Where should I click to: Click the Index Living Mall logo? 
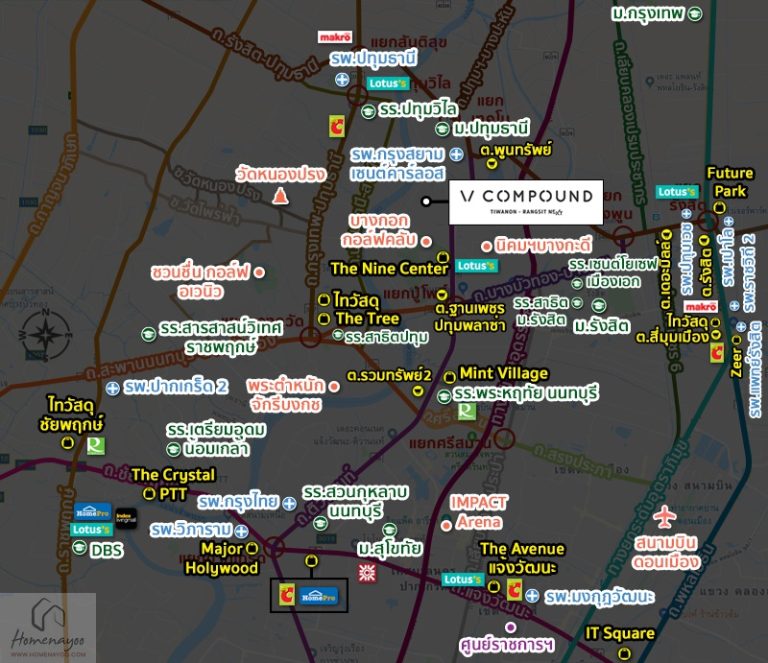(126, 519)
